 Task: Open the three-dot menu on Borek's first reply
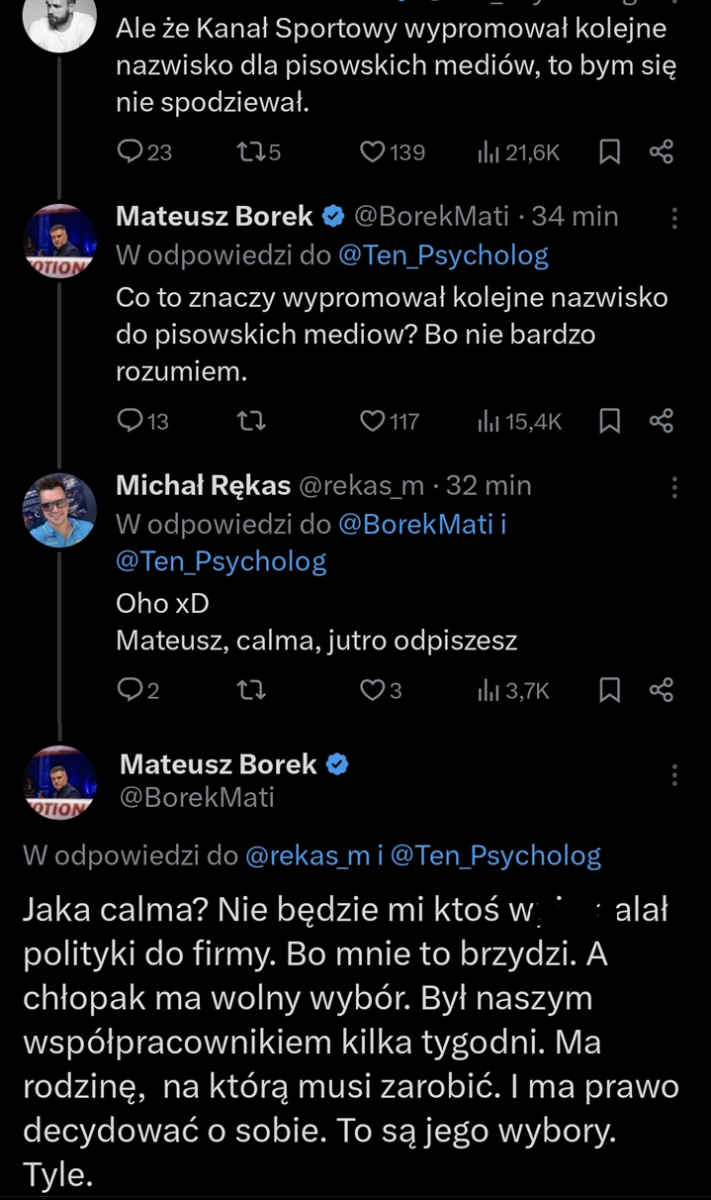676,218
